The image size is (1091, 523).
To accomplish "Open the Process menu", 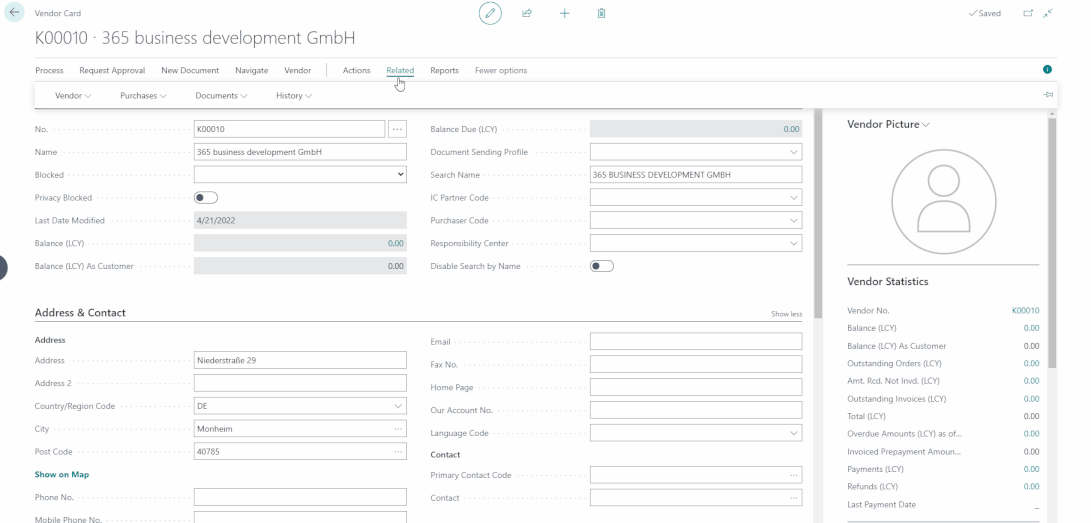I will (49, 70).
